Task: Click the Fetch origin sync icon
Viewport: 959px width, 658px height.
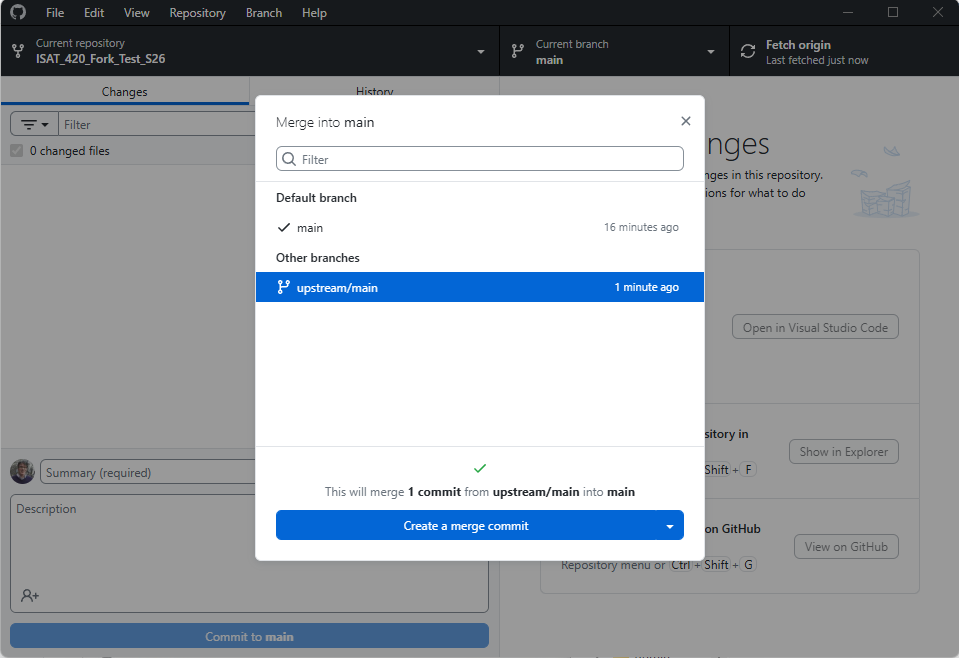Action: pyautogui.click(x=748, y=52)
